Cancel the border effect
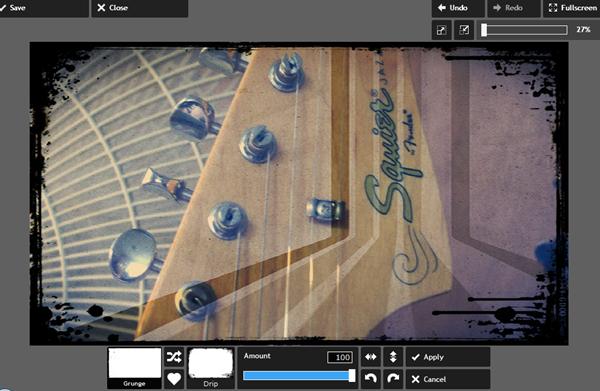 [x=448, y=379]
